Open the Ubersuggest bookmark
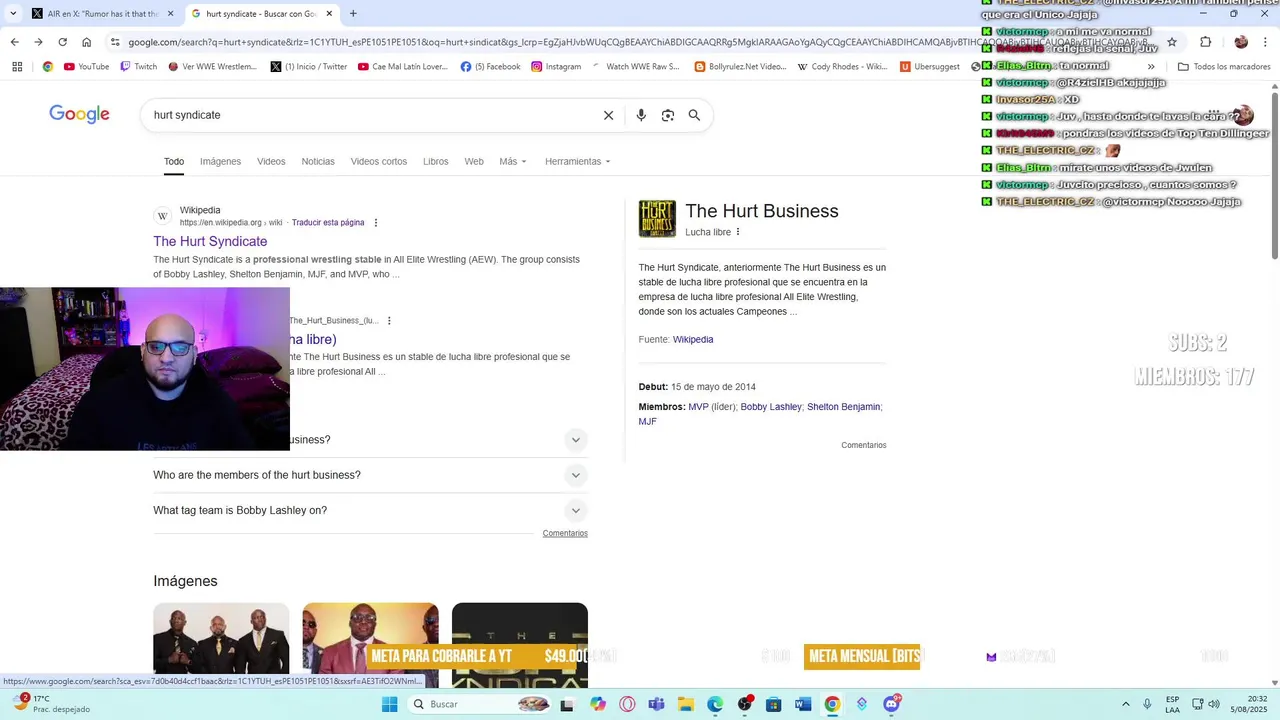The image size is (1280, 720). coord(930,67)
